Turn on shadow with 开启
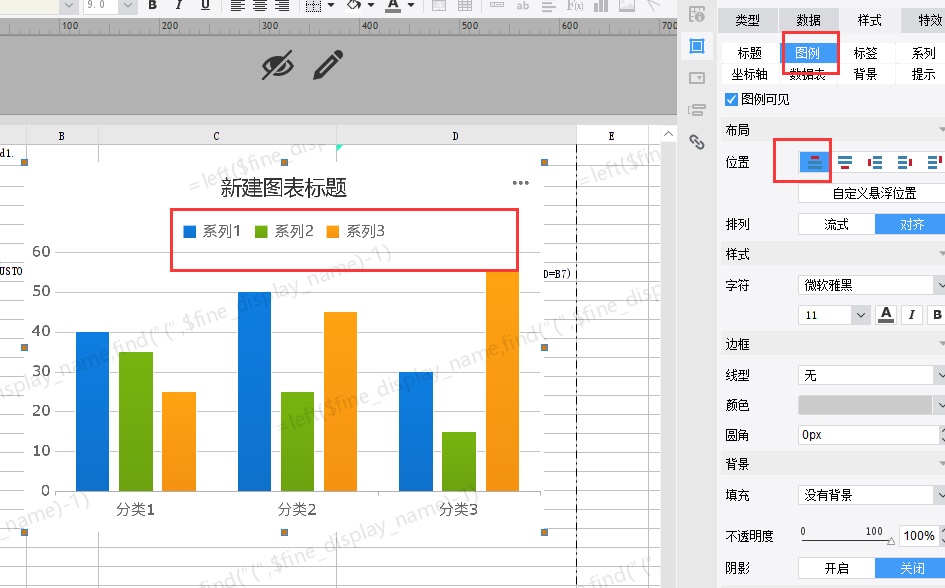The image size is (945, 588). tap(837, 568)
